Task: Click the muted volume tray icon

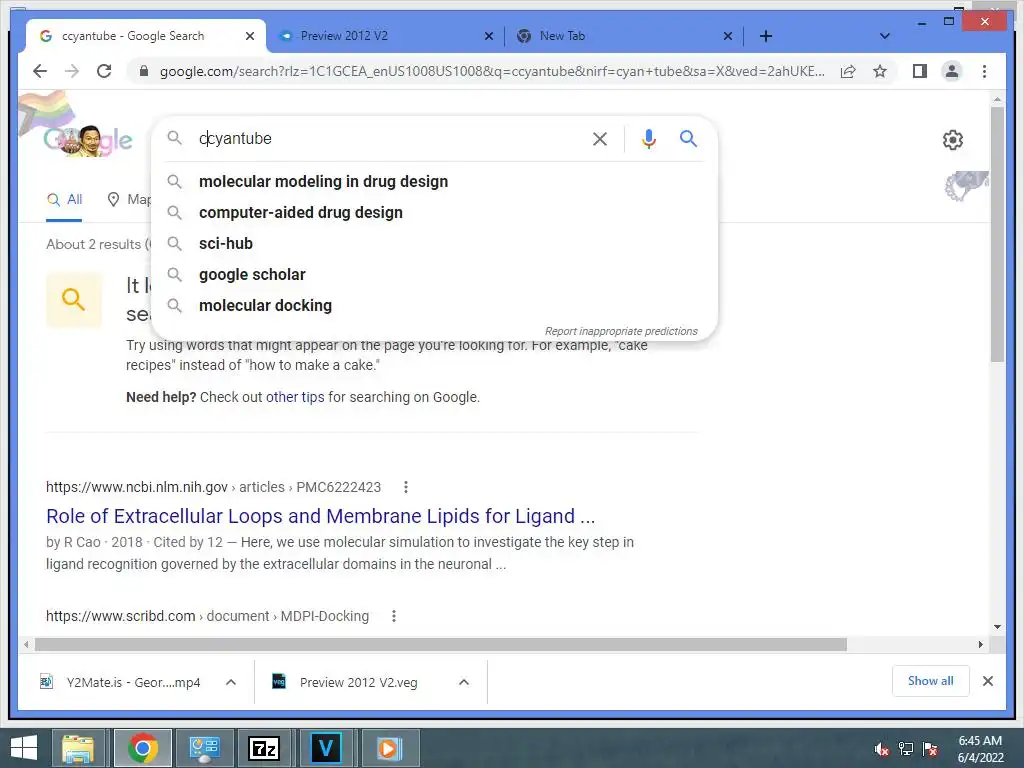Action: pos(882,749)
